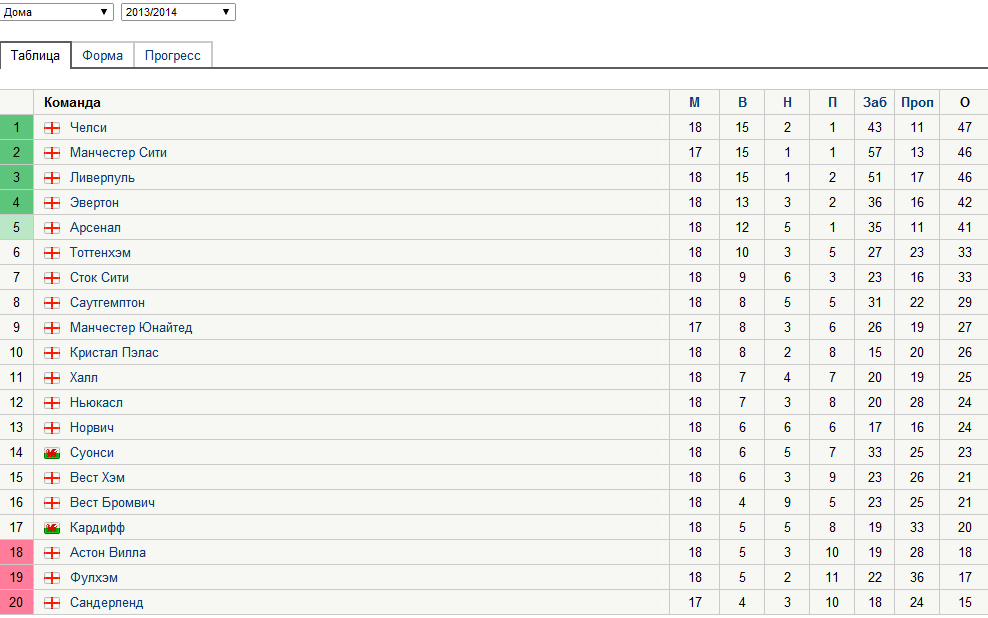Click the England flag beside Ливерпуль

[52, 177]
